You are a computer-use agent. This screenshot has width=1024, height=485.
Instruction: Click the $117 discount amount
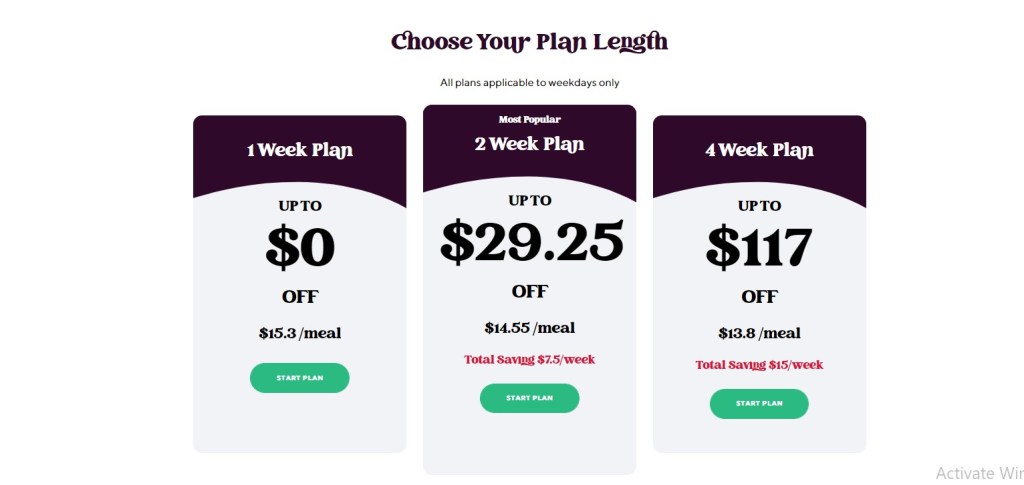pos(759,247)
